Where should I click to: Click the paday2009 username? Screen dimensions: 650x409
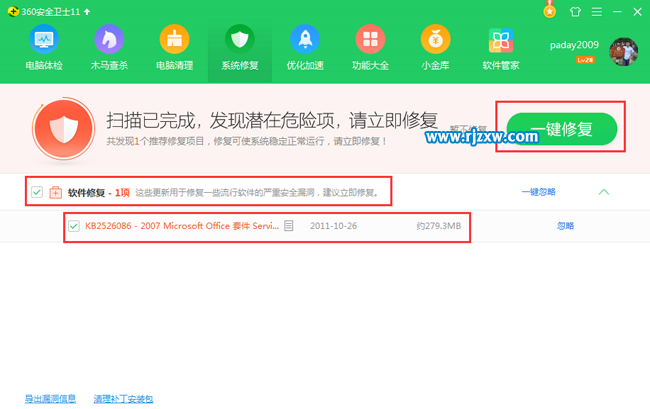(574, 45)
